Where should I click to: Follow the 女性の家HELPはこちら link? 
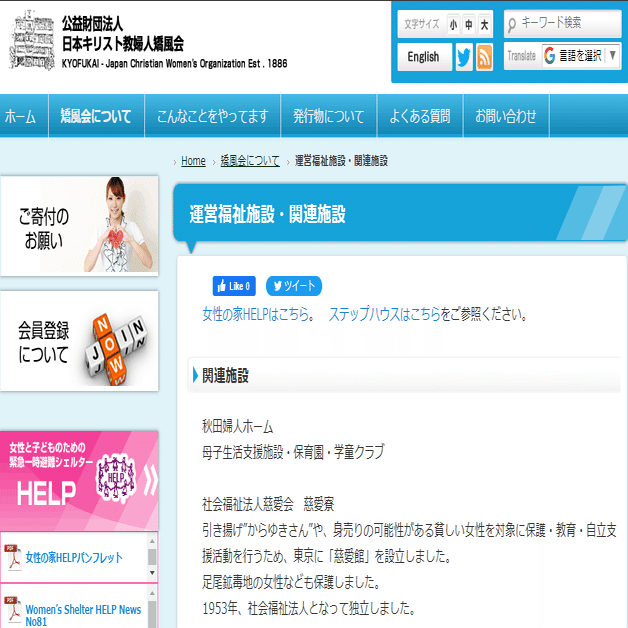pyautogui.click(x=258, y=314)
